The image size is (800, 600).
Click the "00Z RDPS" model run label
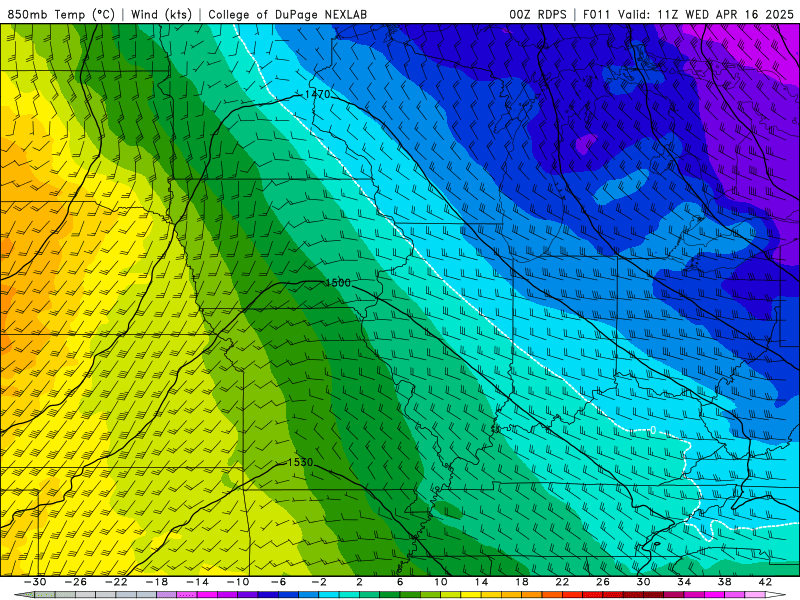click(x=538, y=14)
